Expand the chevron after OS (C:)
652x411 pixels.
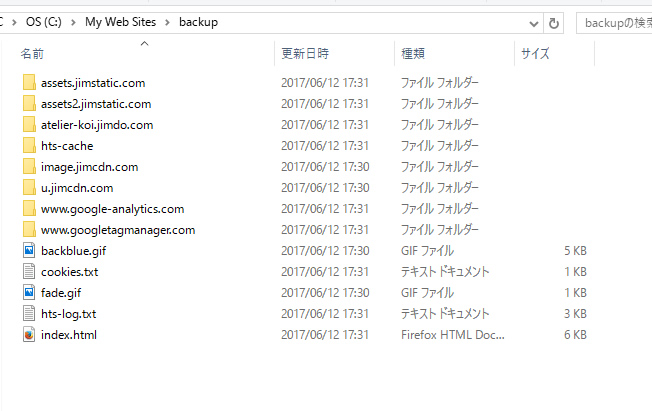(x=73, y=22)
